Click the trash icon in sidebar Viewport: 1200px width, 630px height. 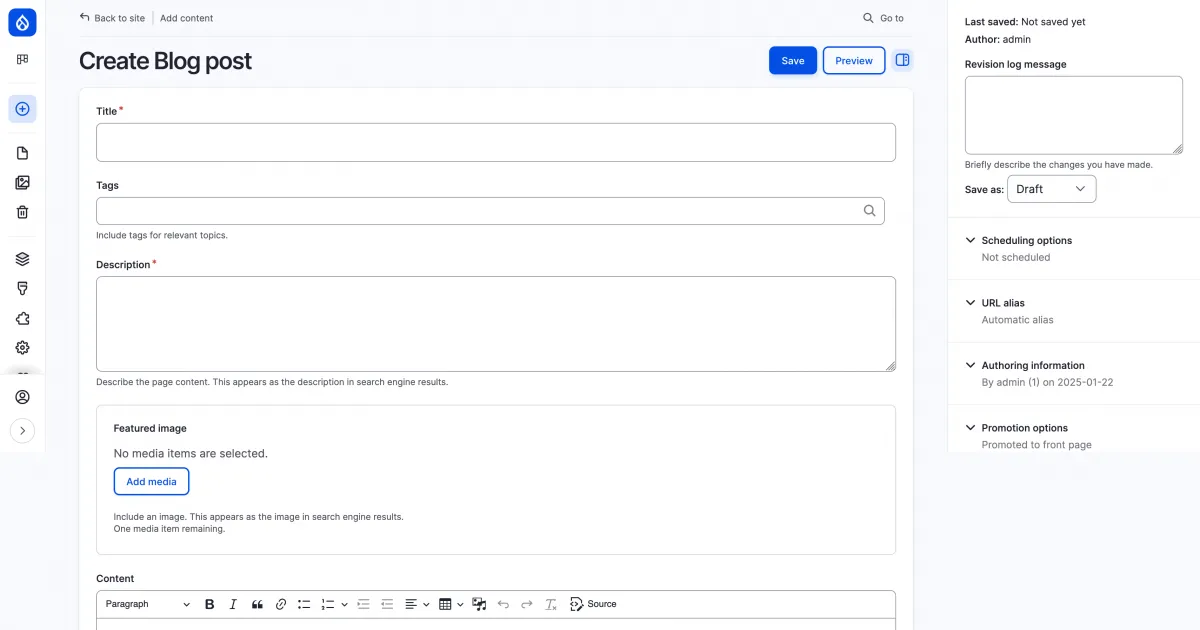(22, 212)
